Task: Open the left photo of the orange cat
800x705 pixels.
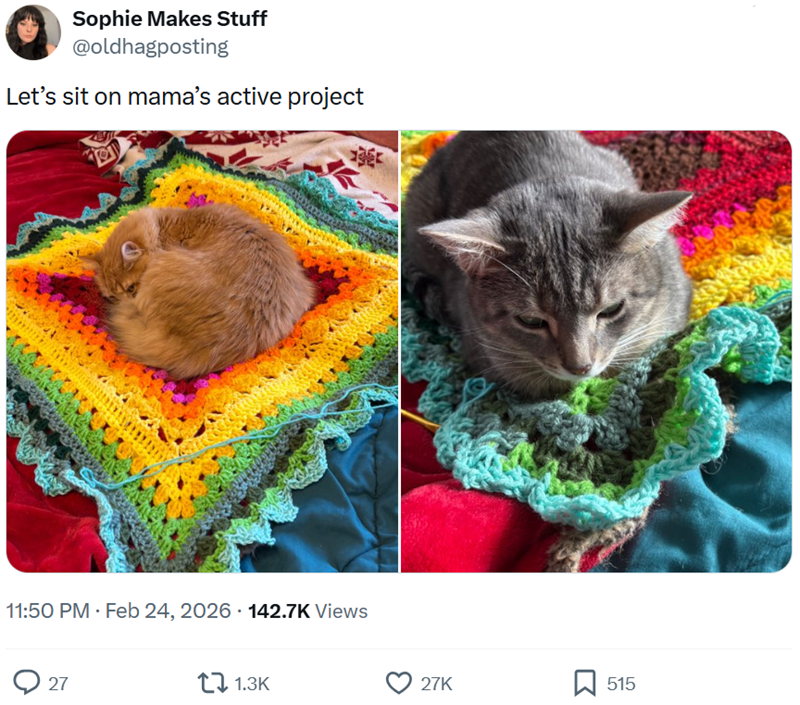Action: pos(200,350)
